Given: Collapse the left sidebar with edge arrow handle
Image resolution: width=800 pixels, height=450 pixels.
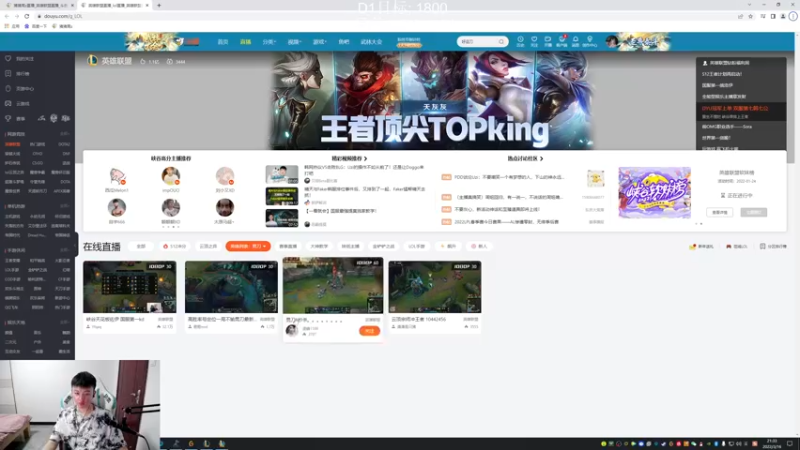Looking at the screenshot, I should (77, 244).
